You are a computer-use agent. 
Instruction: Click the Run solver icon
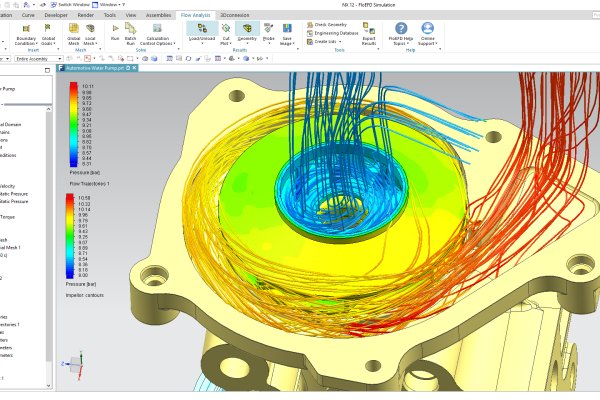coord(114,31)
